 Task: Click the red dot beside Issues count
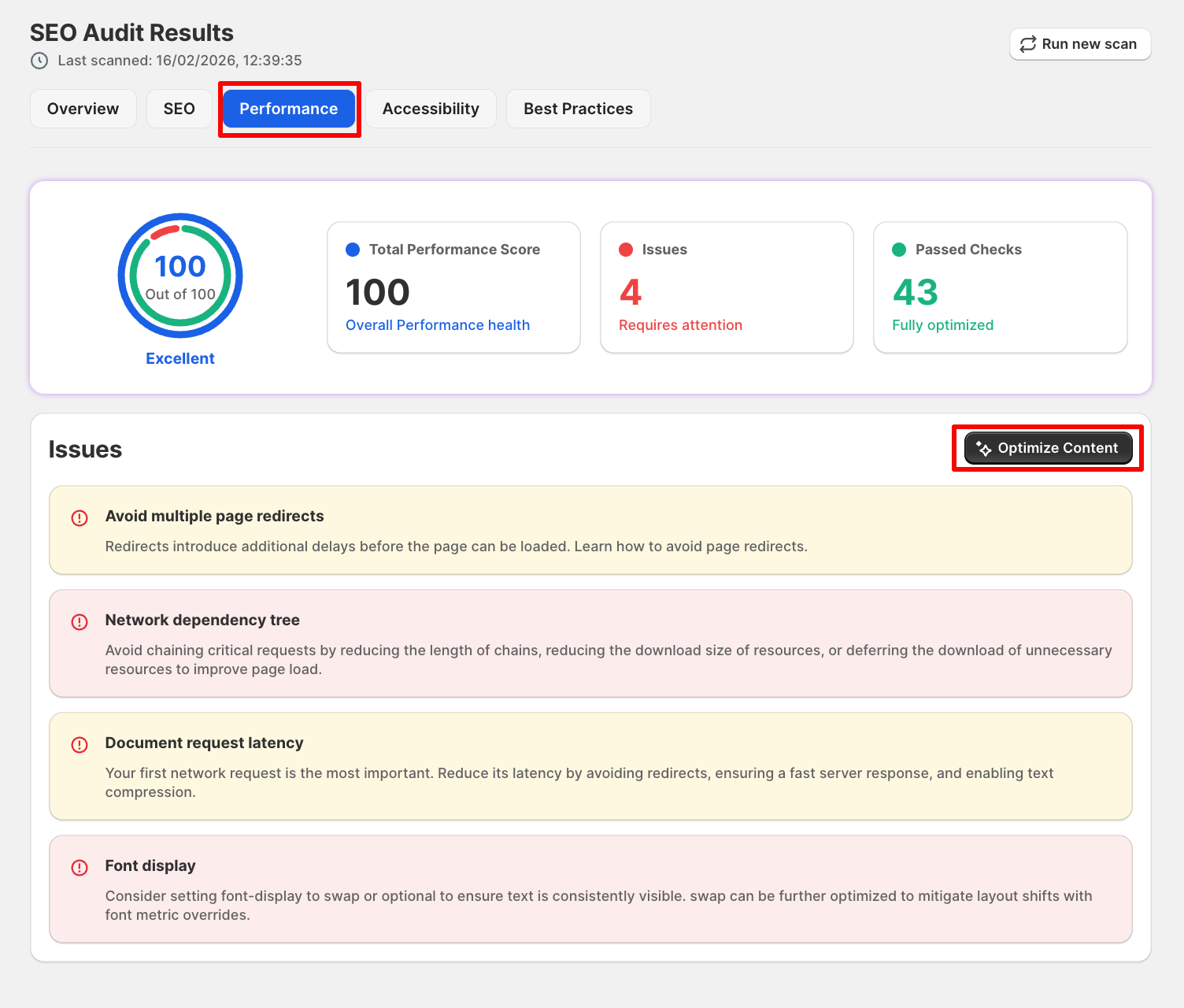coord(626,250)
